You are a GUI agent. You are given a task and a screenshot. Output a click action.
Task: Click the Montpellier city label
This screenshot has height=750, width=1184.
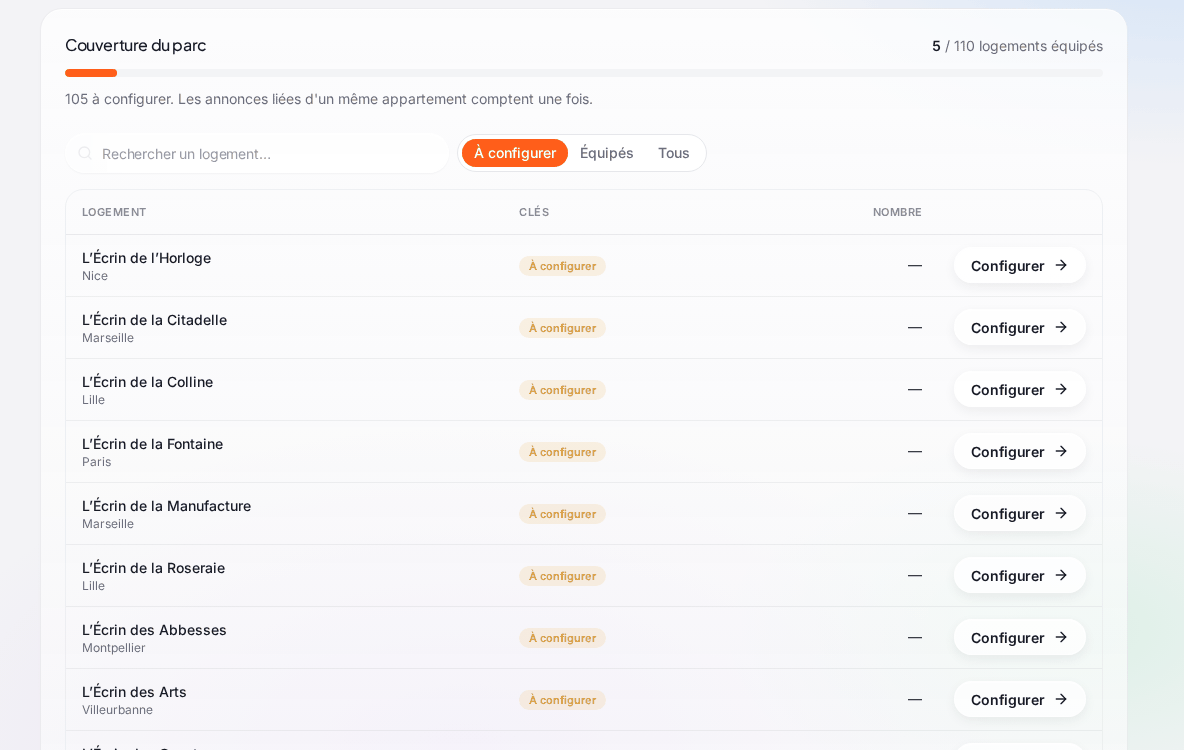[x=113, y=647]
